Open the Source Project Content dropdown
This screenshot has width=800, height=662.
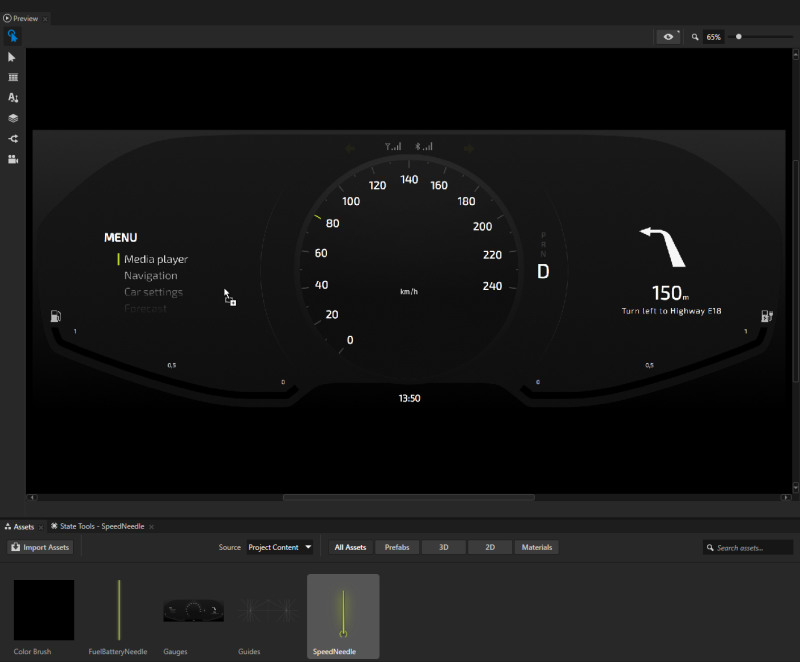280,547
